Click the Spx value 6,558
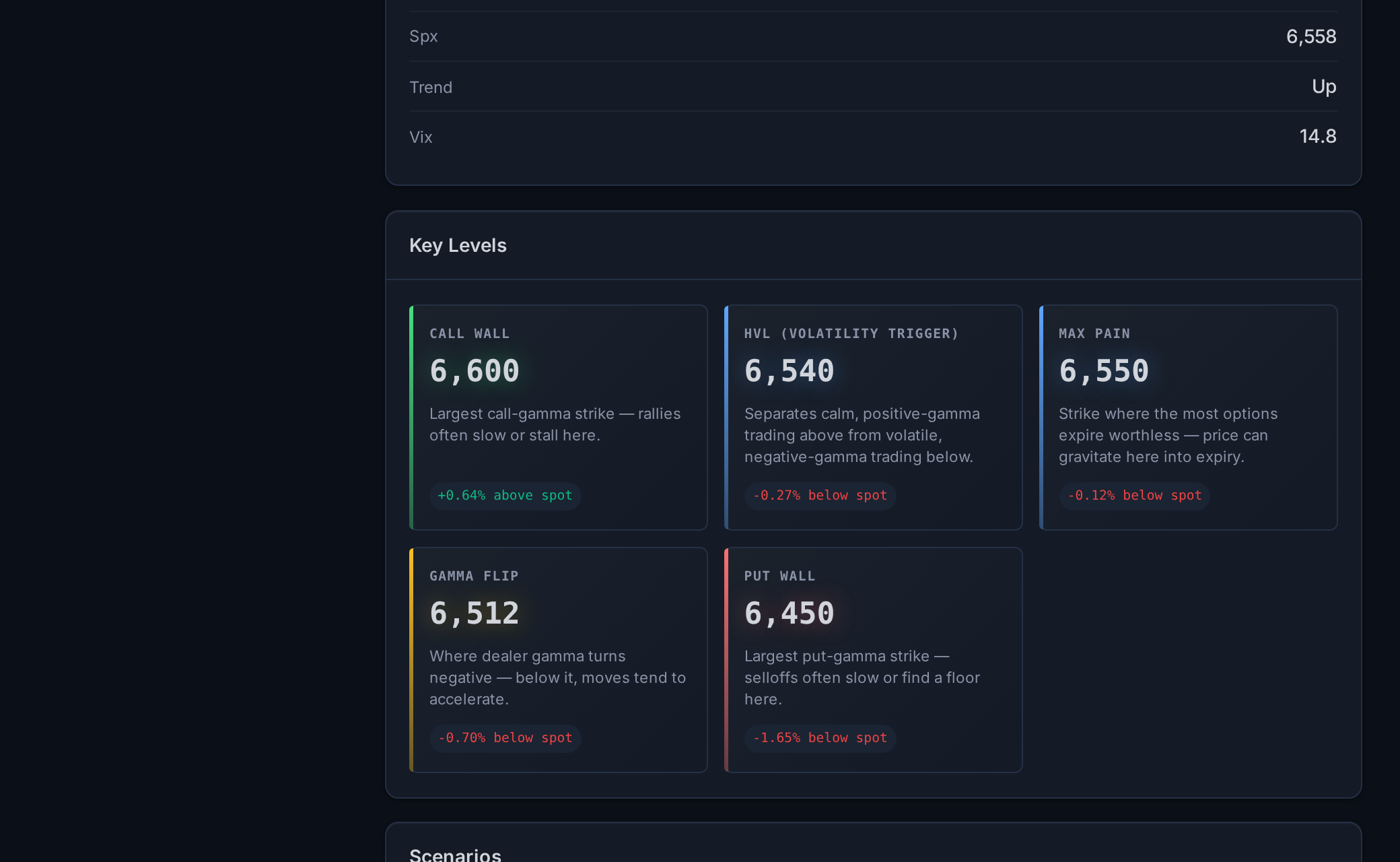 click(1311, 36)
